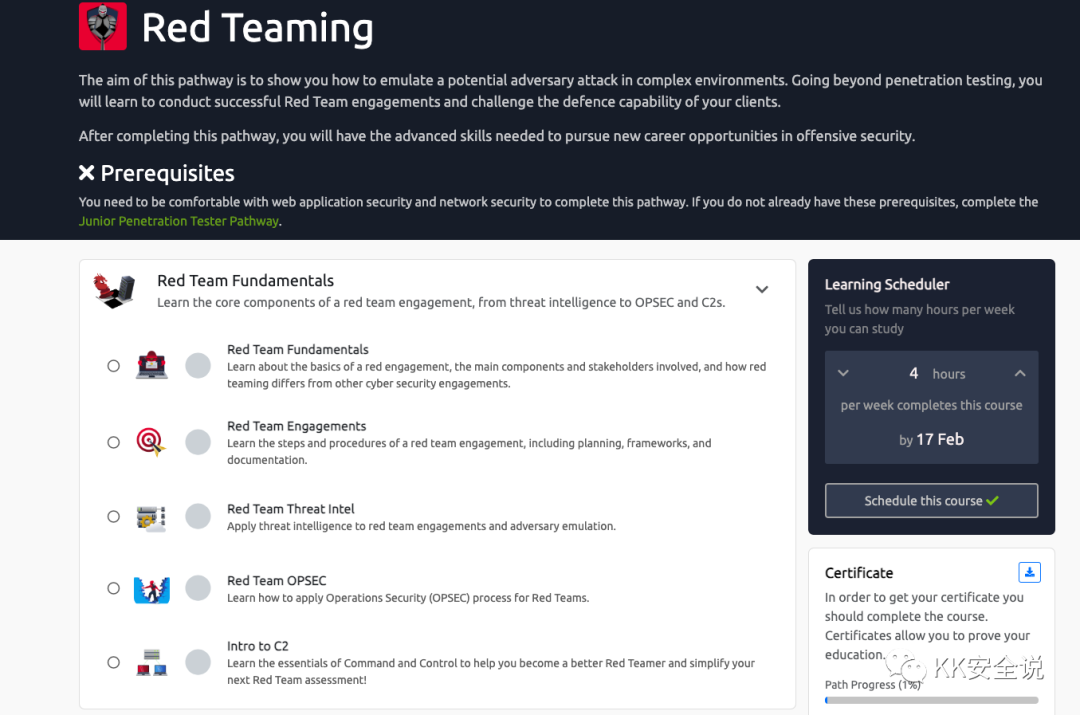1080x715 pixels.
Task: Collapse the Red Team Fundamentals module chevron
Action: click(x=762, y=289)
